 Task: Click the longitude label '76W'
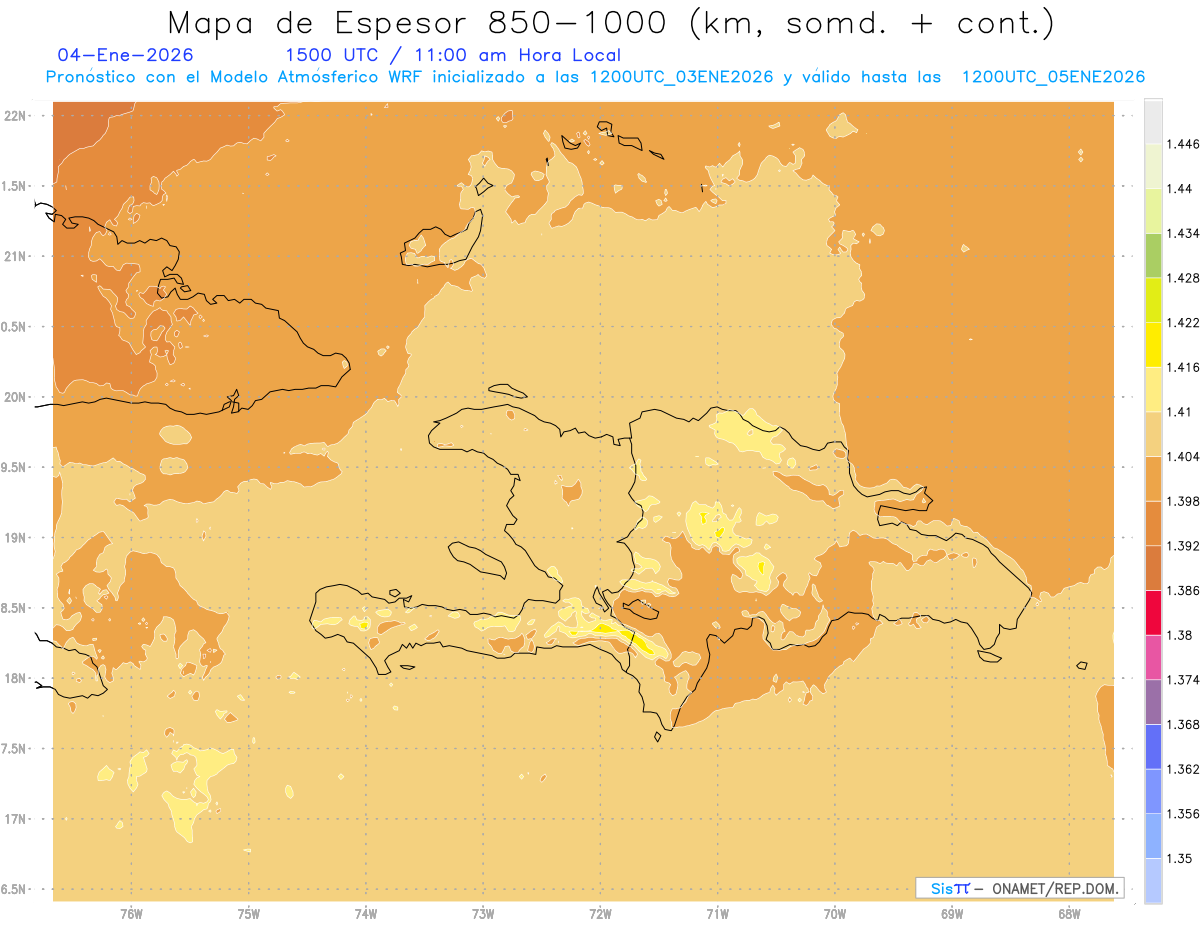pyautogui.click(x=131, y=914)
